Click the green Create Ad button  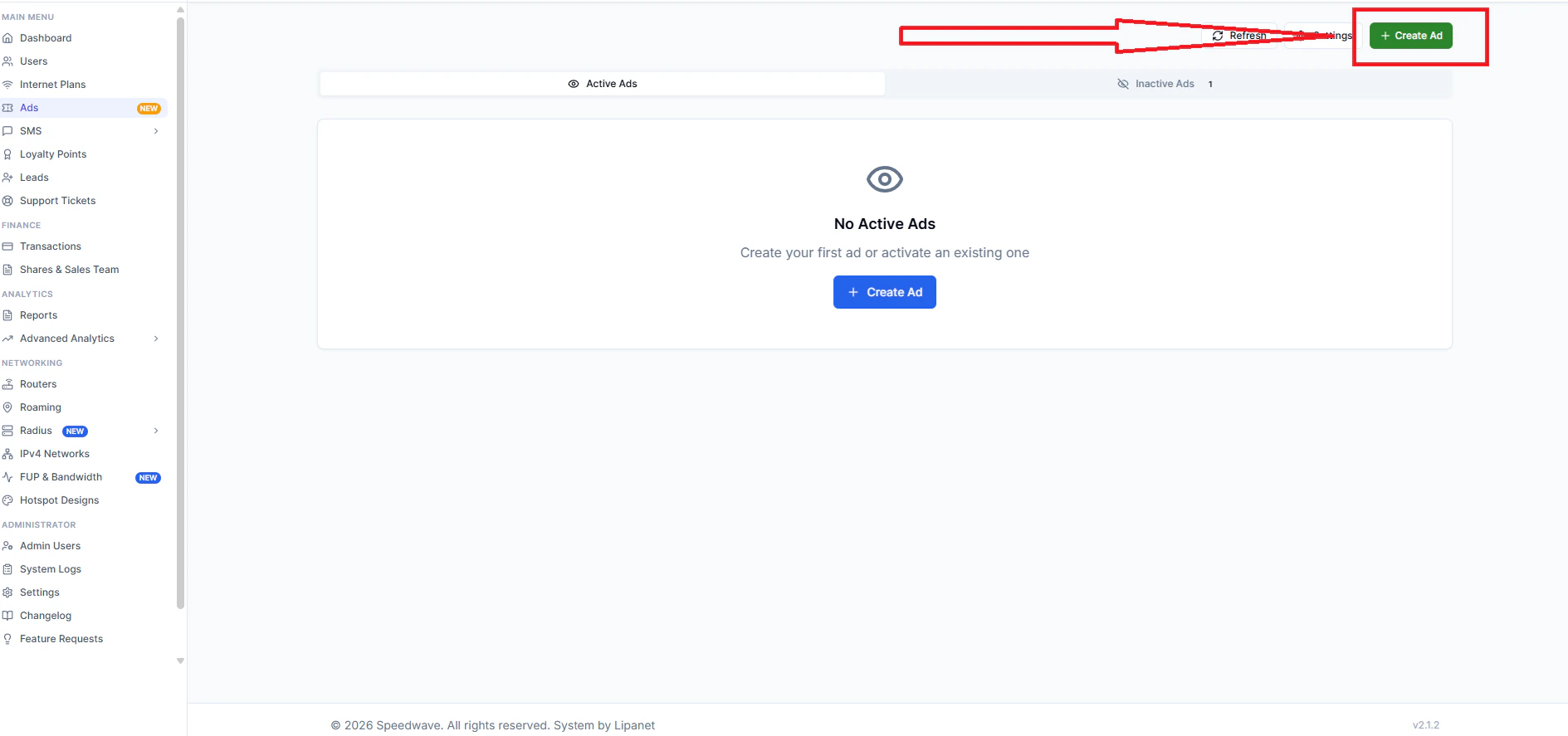click(1411, 36)
